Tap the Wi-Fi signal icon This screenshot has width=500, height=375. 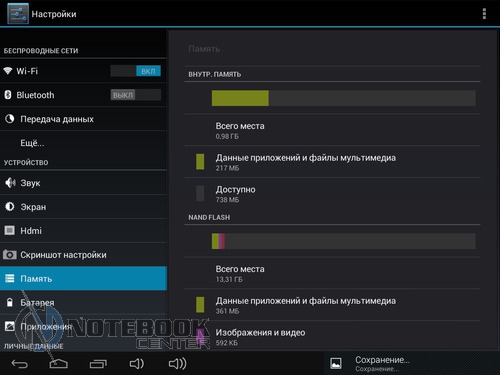click(8, 71)
